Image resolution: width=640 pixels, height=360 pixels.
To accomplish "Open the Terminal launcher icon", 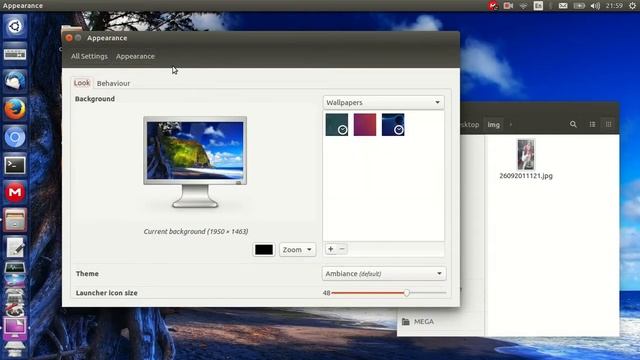I will (x=15, y=165).
